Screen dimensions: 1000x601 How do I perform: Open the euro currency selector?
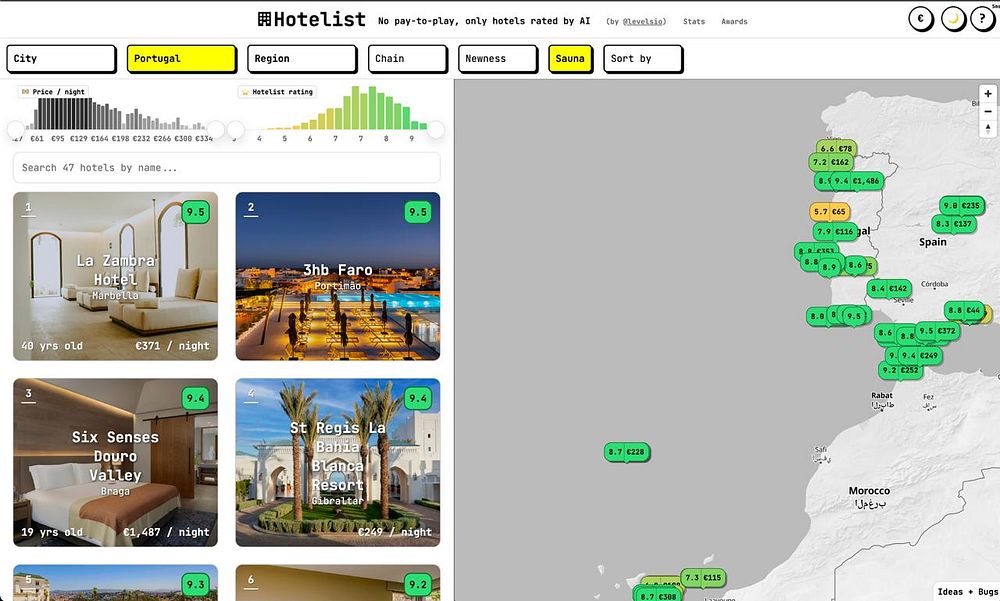[x=920, y=19]
